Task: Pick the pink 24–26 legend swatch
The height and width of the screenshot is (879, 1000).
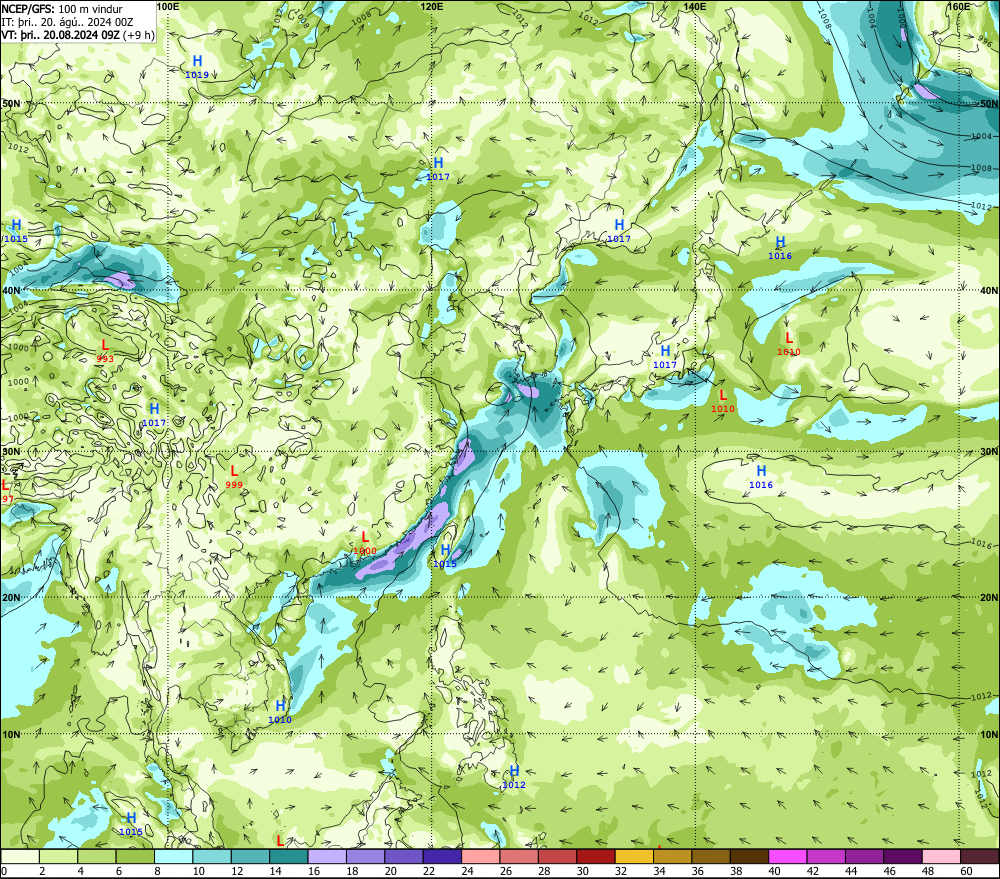Action: [481, 856]
